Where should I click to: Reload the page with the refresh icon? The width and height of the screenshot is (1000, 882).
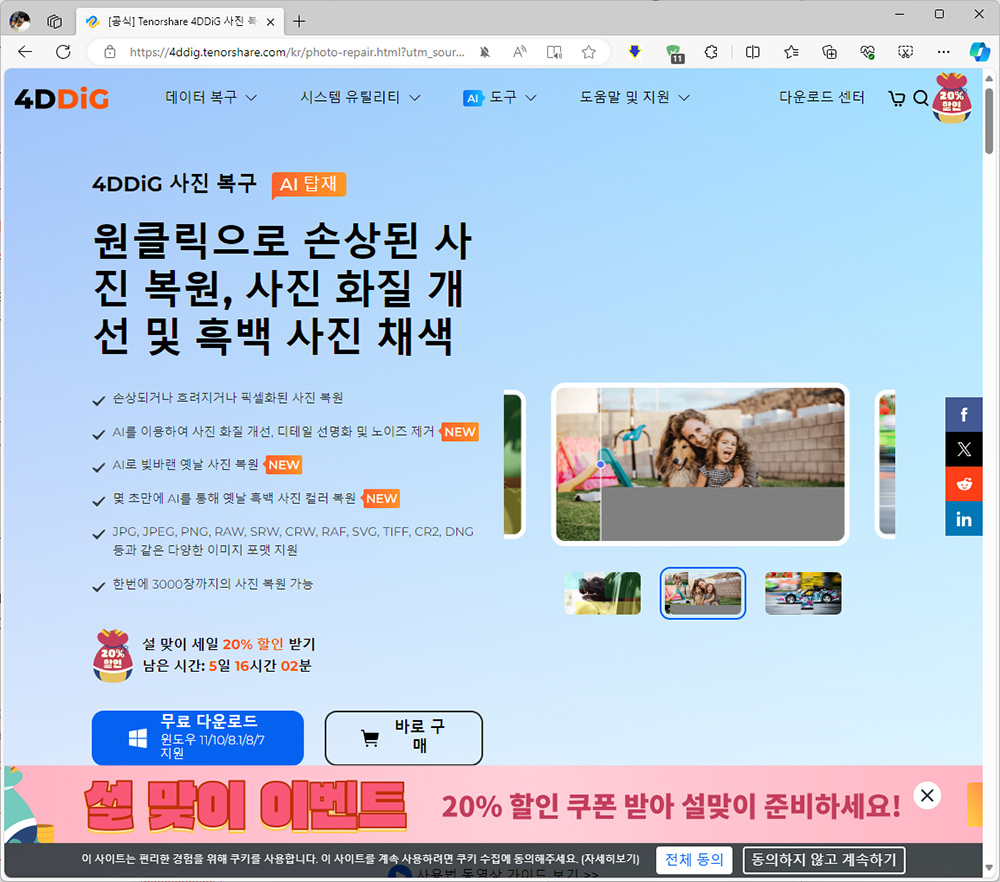point(63,52)
